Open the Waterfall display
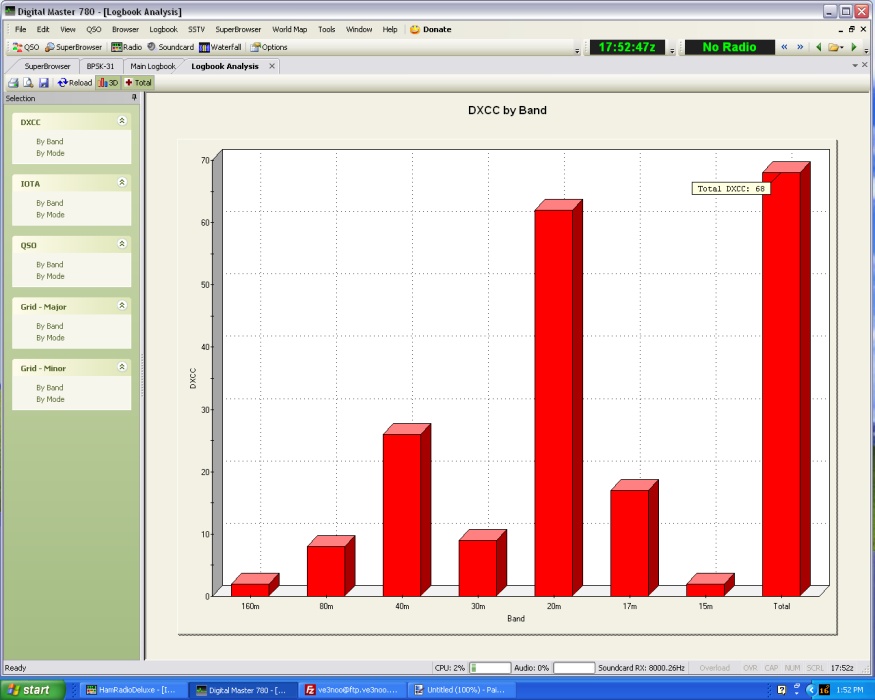 [x=220, y=47]
